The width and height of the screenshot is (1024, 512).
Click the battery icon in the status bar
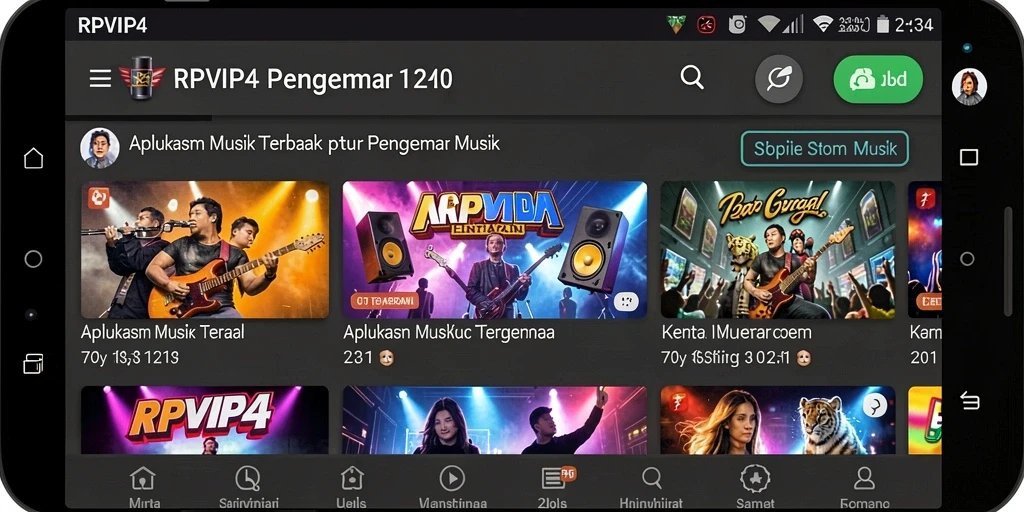tap(883, 25)
